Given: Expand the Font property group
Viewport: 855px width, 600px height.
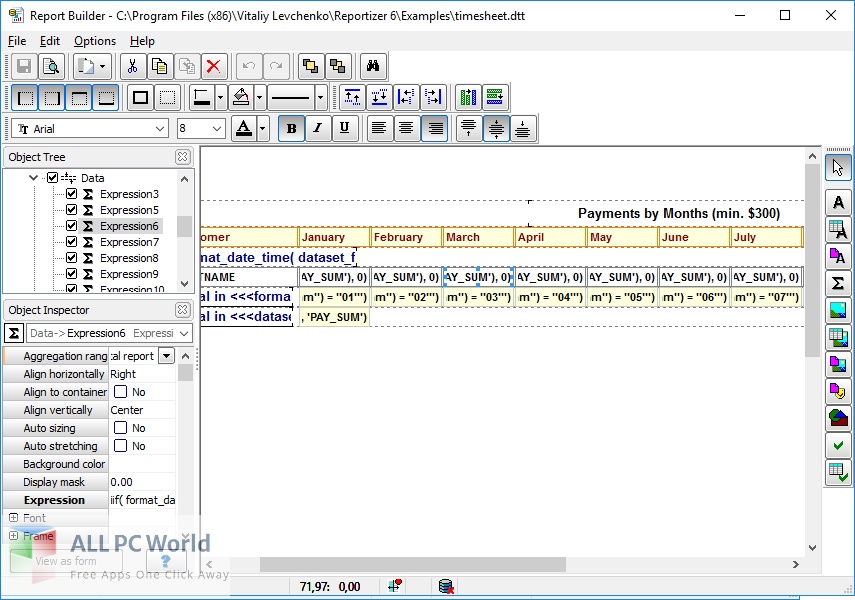Looking at the screenshot, I should pos(14,518).
